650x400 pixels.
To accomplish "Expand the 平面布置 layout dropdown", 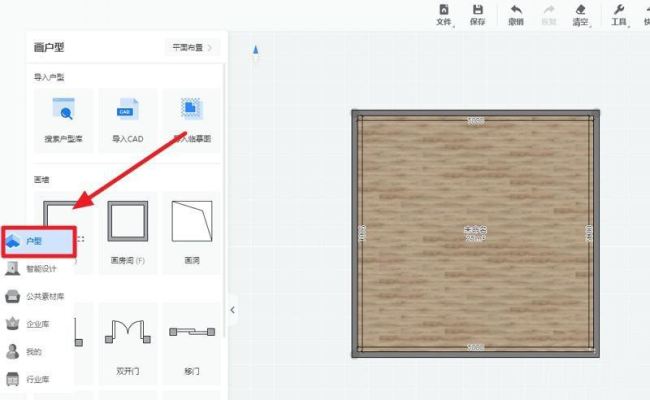I will tap(191, 46).
